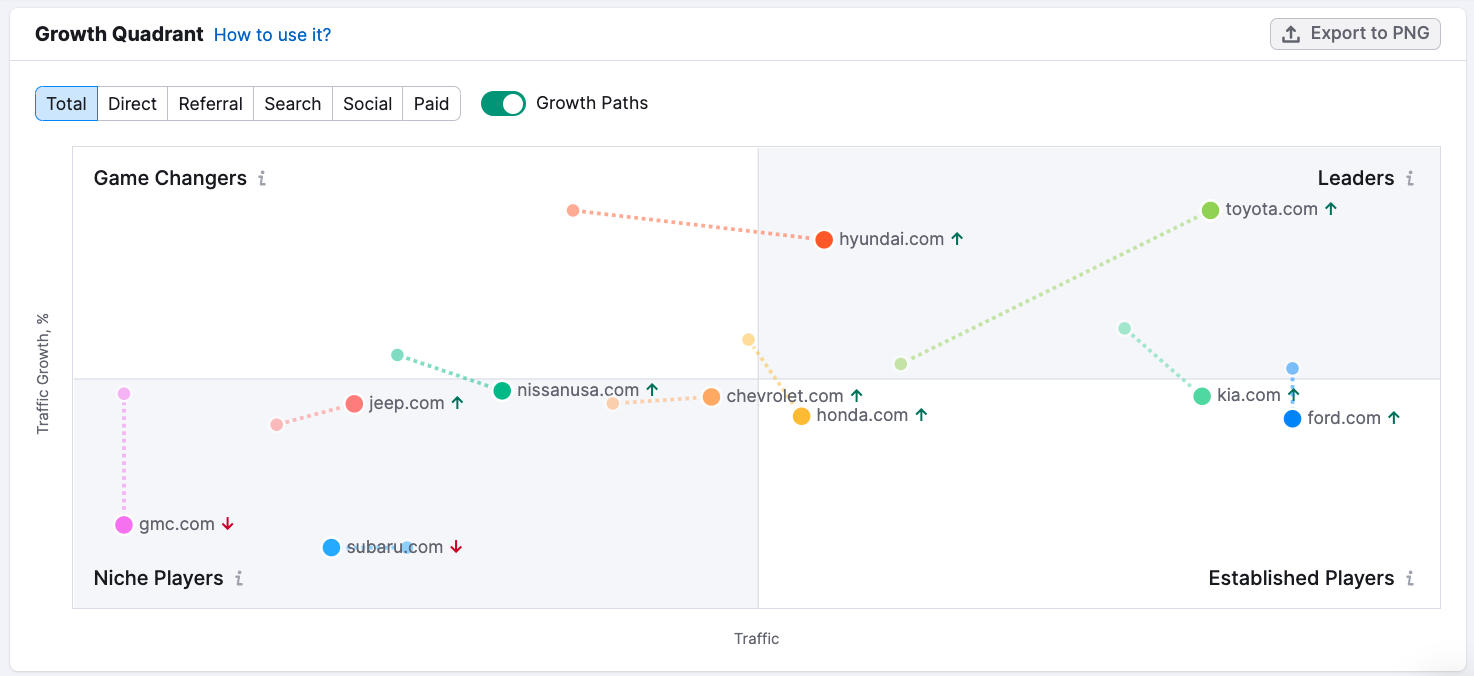
Task: Click the Export to PNG button
Action: tap(1355, 33)
